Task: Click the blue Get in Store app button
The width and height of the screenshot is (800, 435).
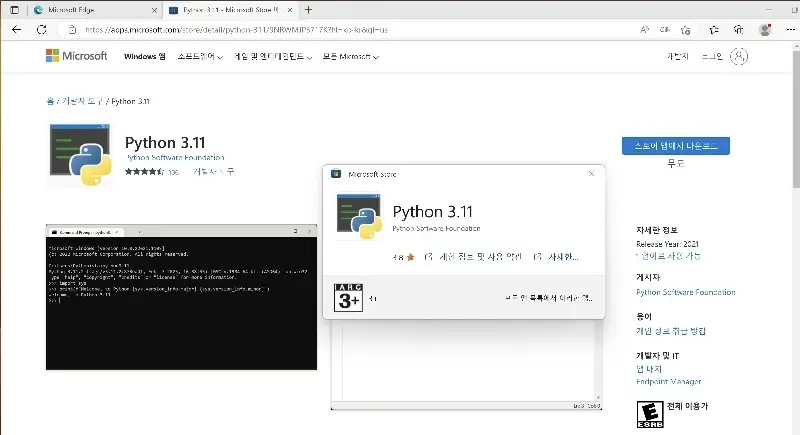Action: pos(675,145)
